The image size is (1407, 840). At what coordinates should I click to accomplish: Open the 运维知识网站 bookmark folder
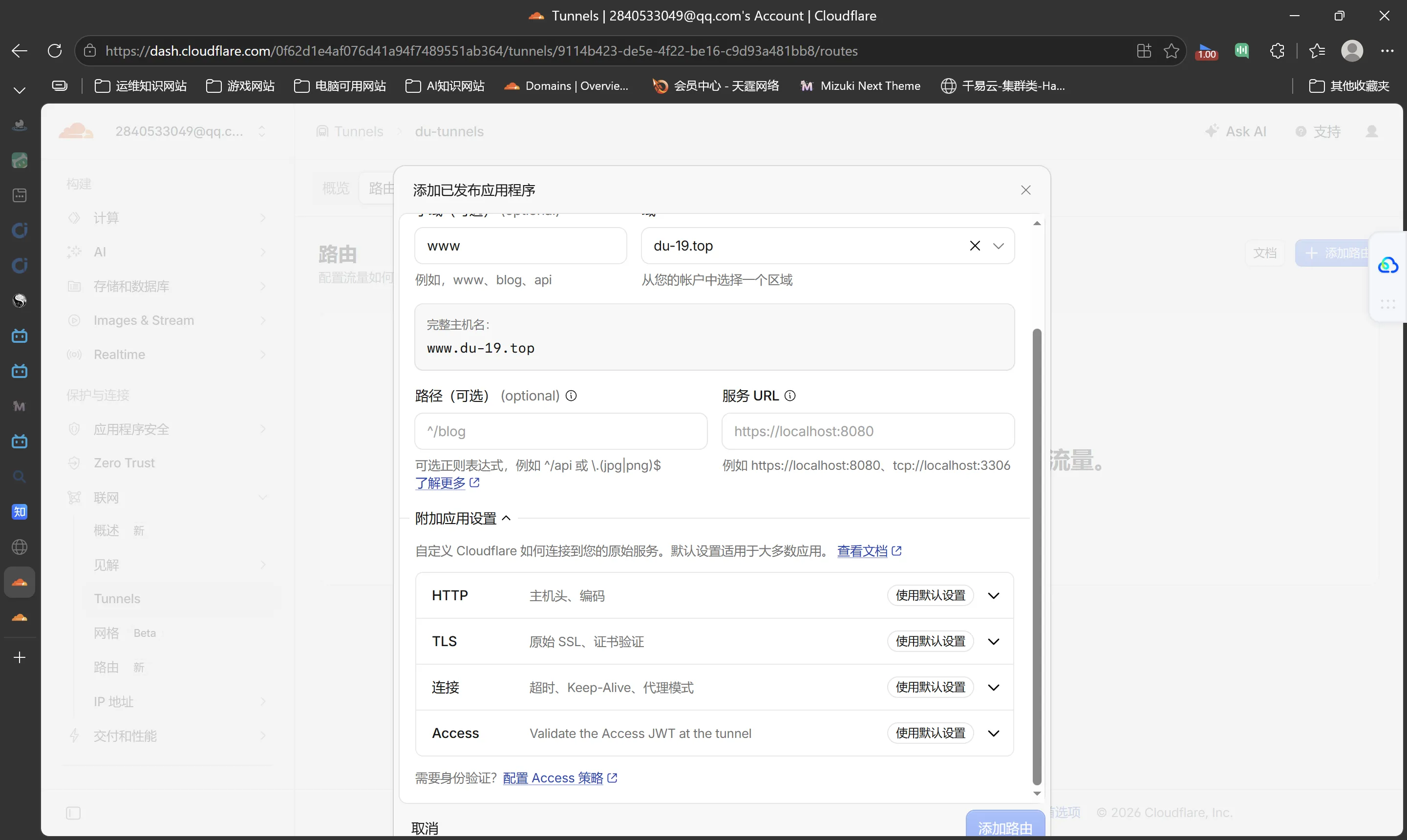pyautogui.click(x=140, y=85)
